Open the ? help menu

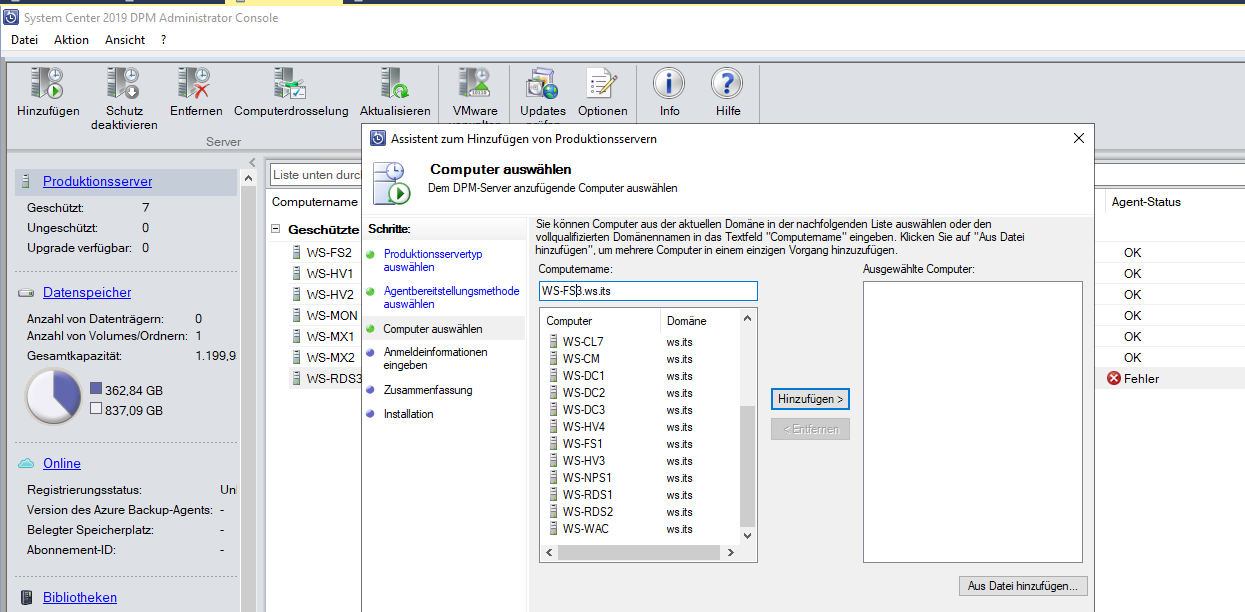click(163, 40)
